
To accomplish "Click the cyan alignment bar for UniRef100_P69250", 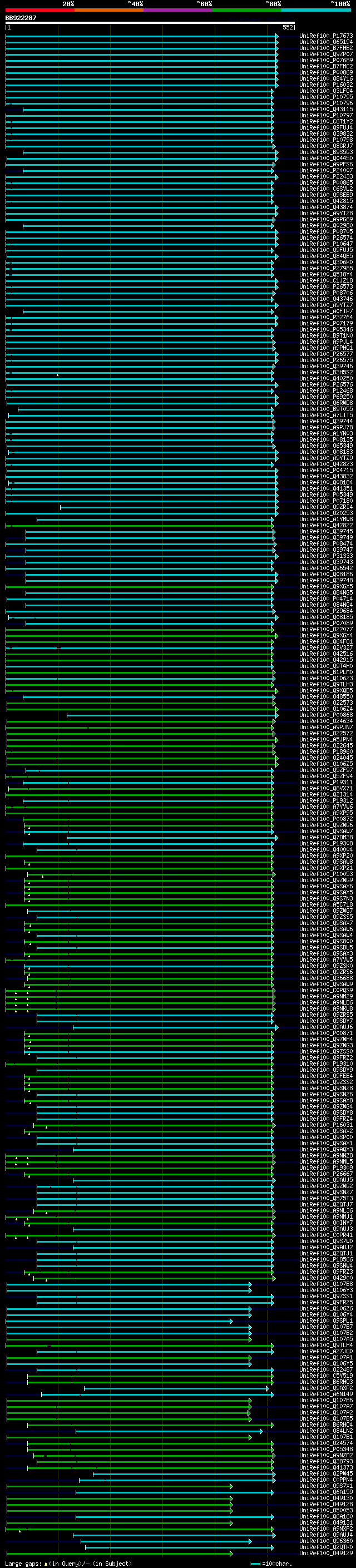I will pos(140,397).
